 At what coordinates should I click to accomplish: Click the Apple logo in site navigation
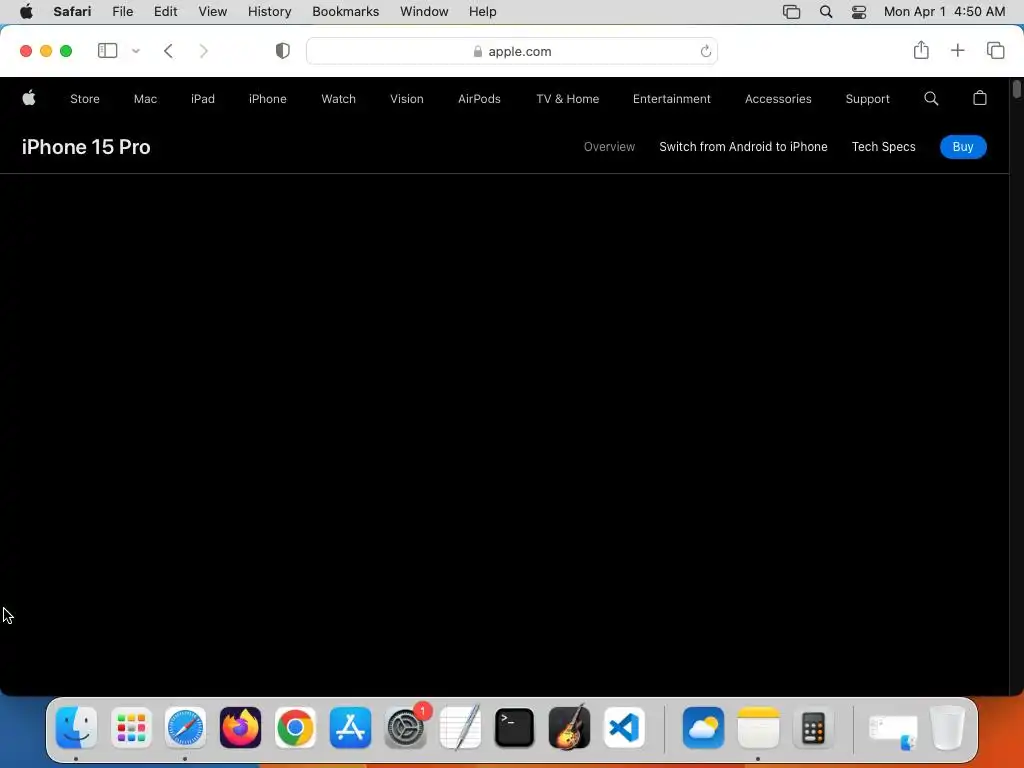(x=29, y=99)
